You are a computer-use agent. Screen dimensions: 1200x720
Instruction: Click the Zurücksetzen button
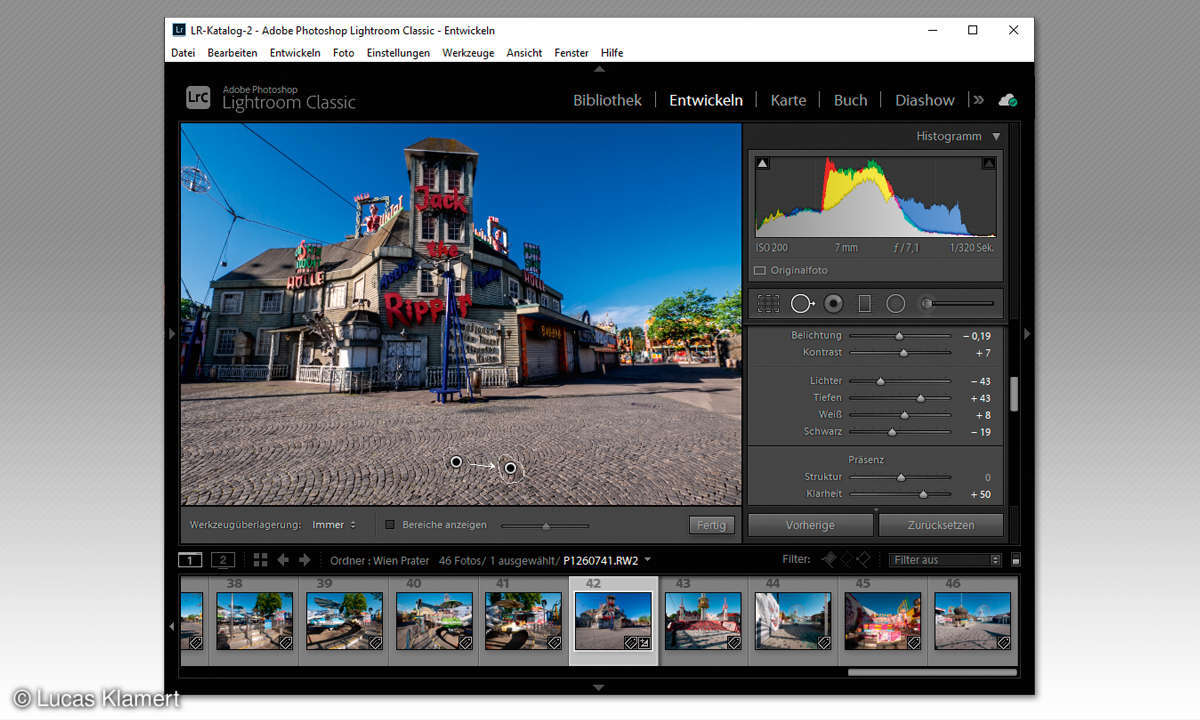point(940,524)
